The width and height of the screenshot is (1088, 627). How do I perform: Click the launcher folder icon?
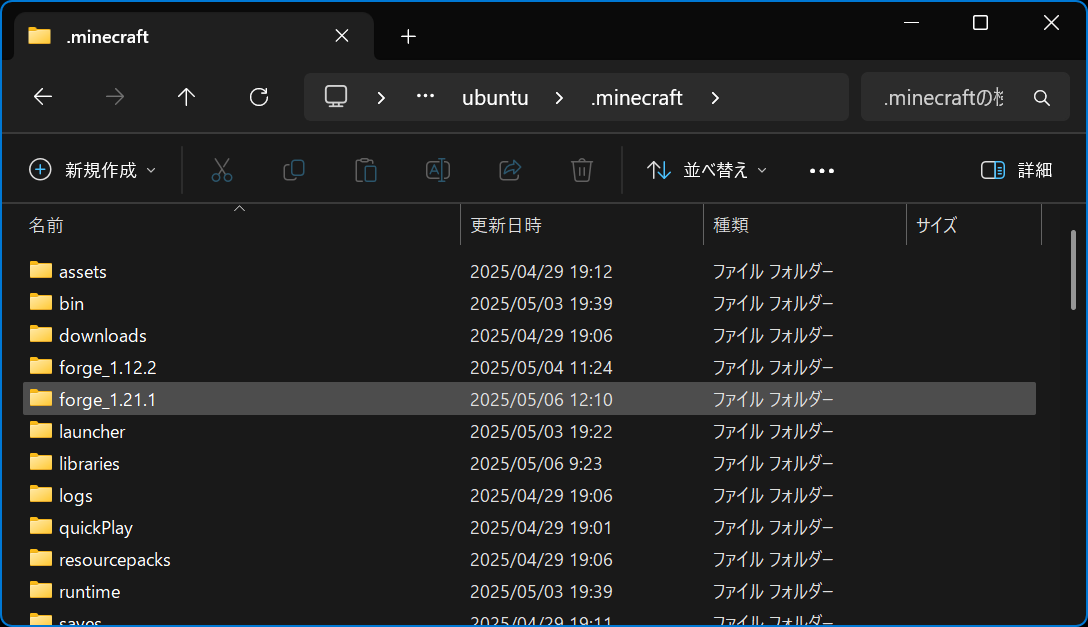[41, 429]
